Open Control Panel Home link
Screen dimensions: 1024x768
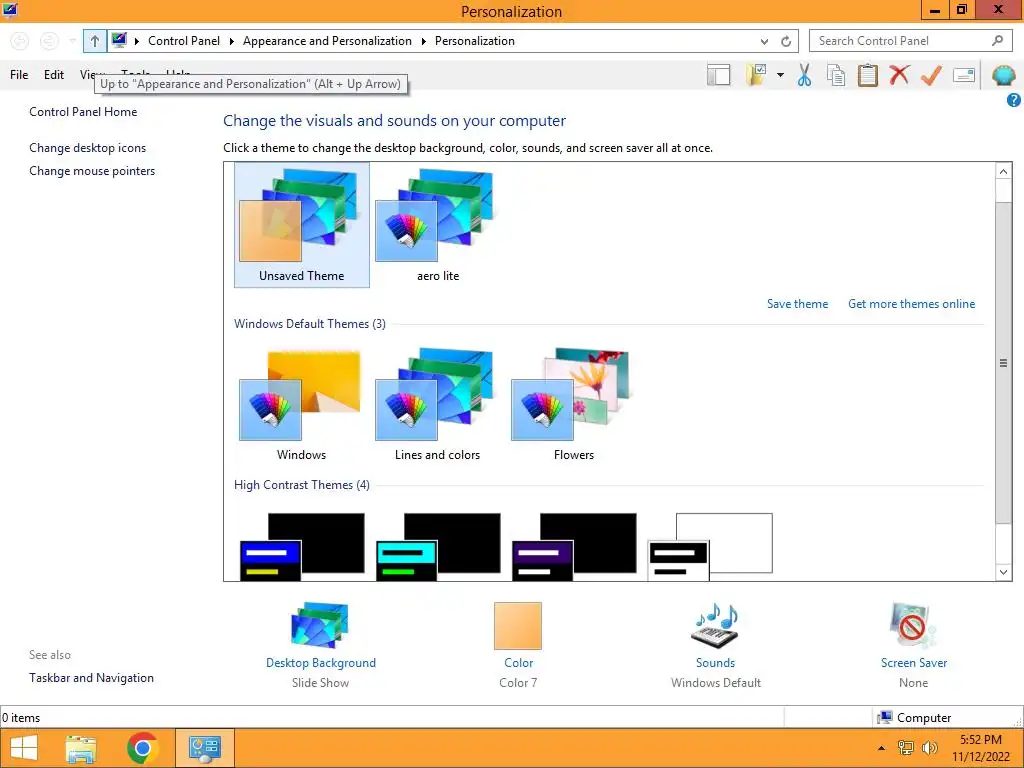point(83,112)
